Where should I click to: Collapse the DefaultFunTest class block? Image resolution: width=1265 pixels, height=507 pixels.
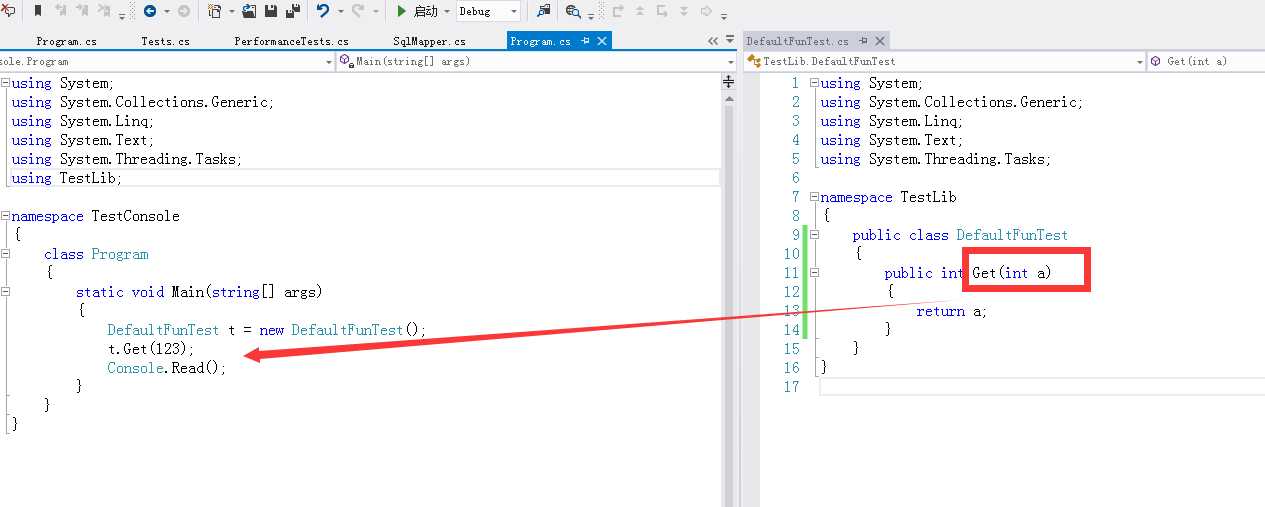tap(814, 235)
